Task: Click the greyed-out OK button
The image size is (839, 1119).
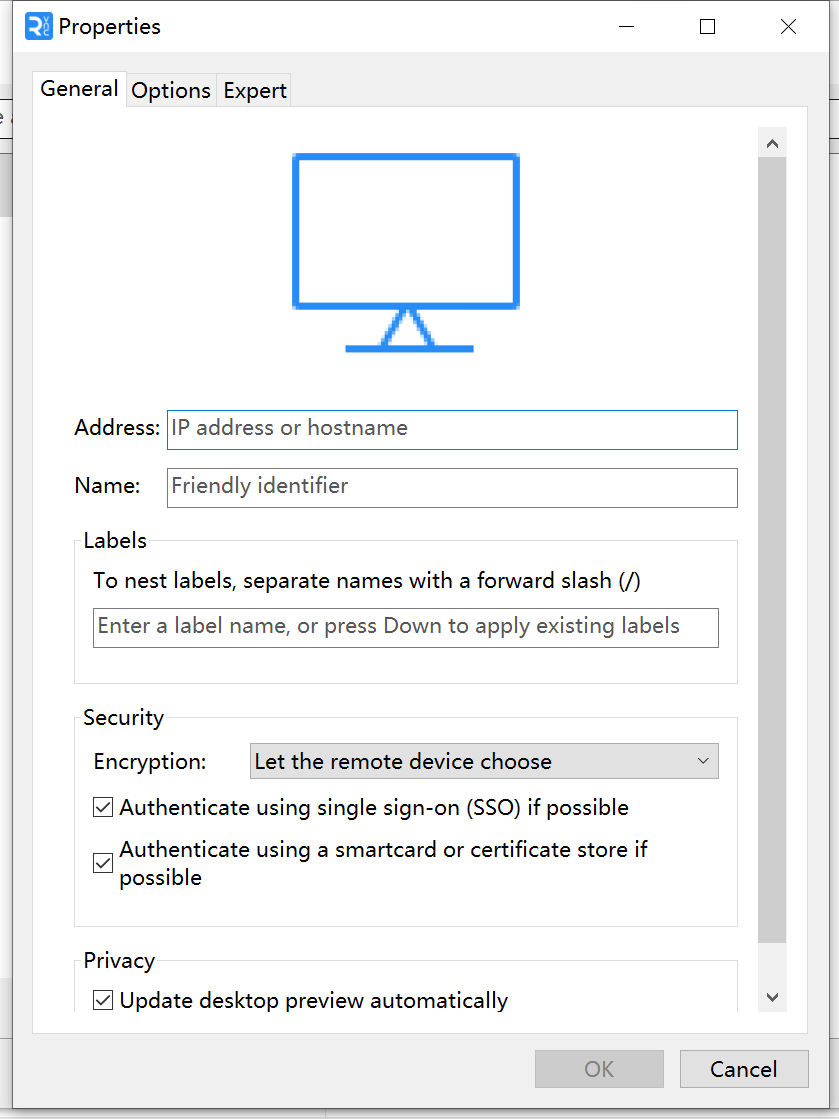Action: (599, 1068)
